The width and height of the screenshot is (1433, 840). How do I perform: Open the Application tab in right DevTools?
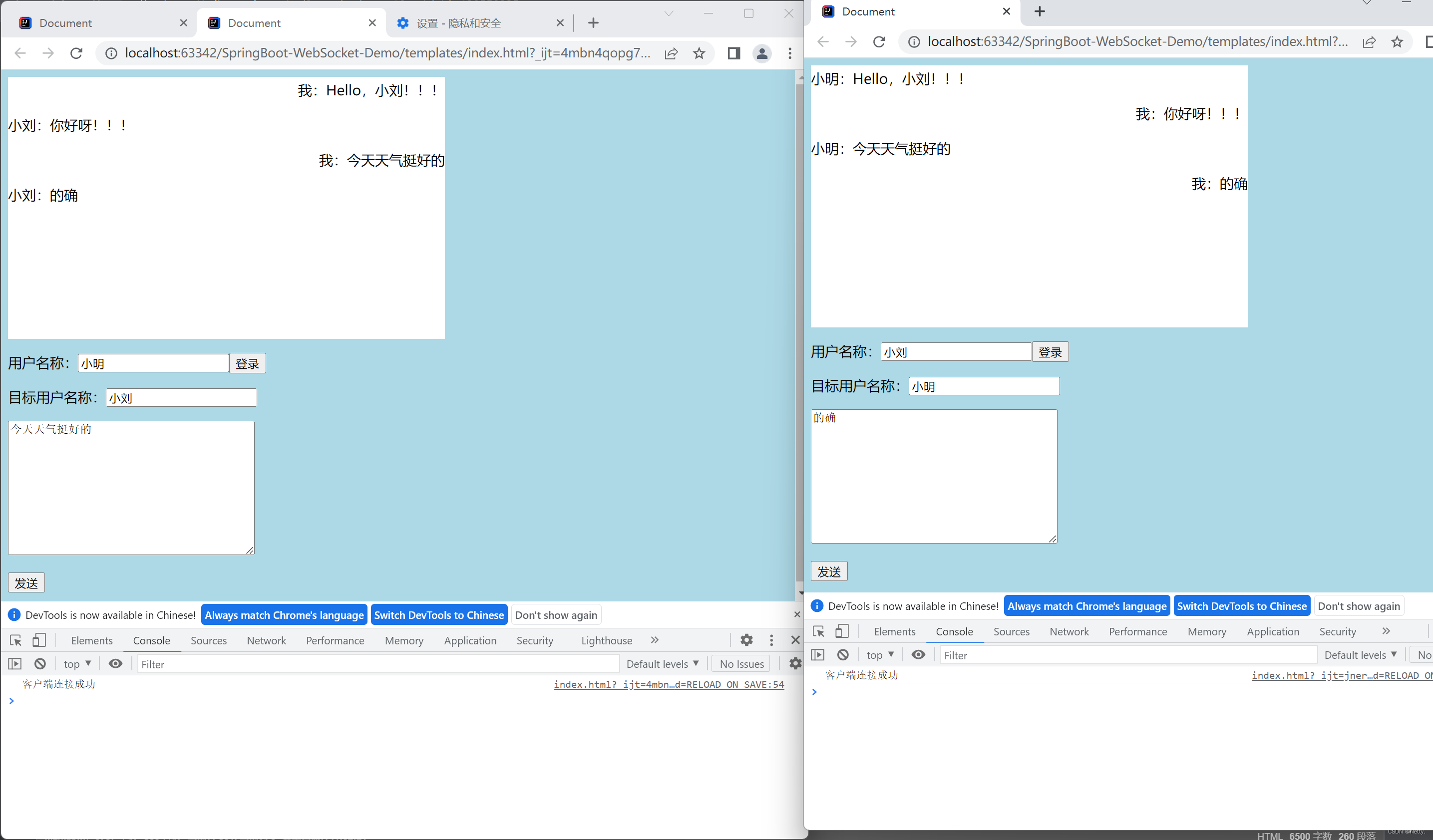point(1273,631)
